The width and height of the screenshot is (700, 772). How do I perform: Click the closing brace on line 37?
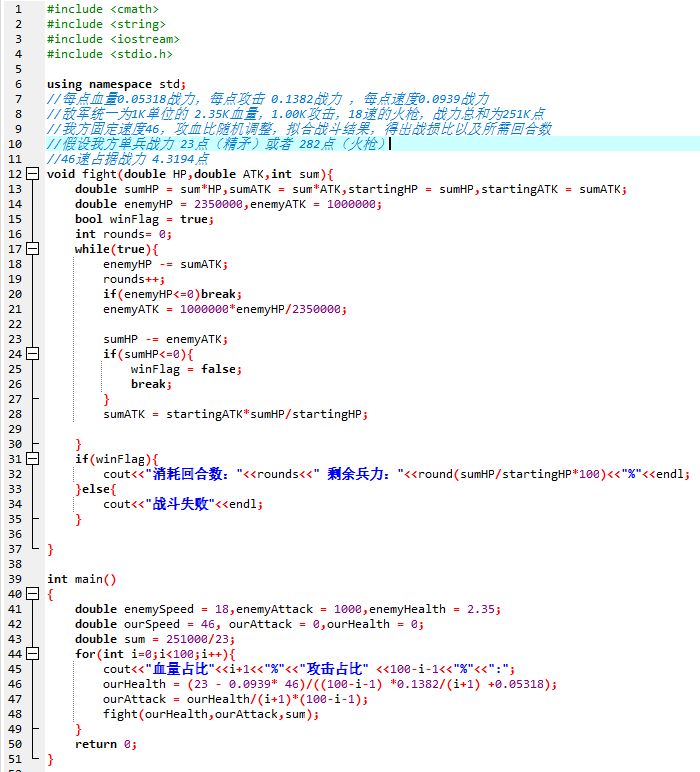[x=50, y=549]
